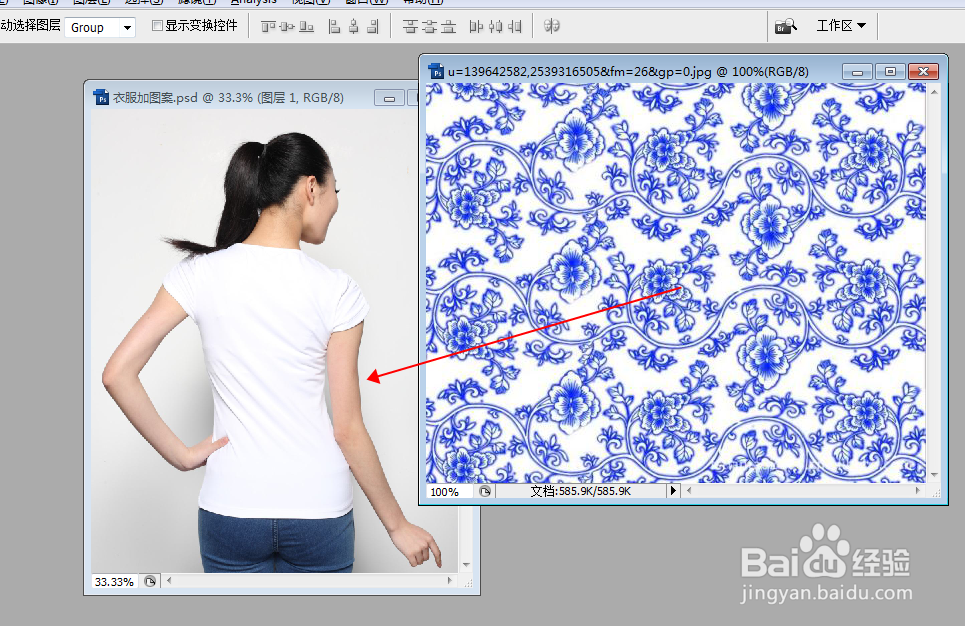The width and height of the screenshot is (965, 626).
Task: Click scroll down arrow in psd window
Action: point(466,564)
